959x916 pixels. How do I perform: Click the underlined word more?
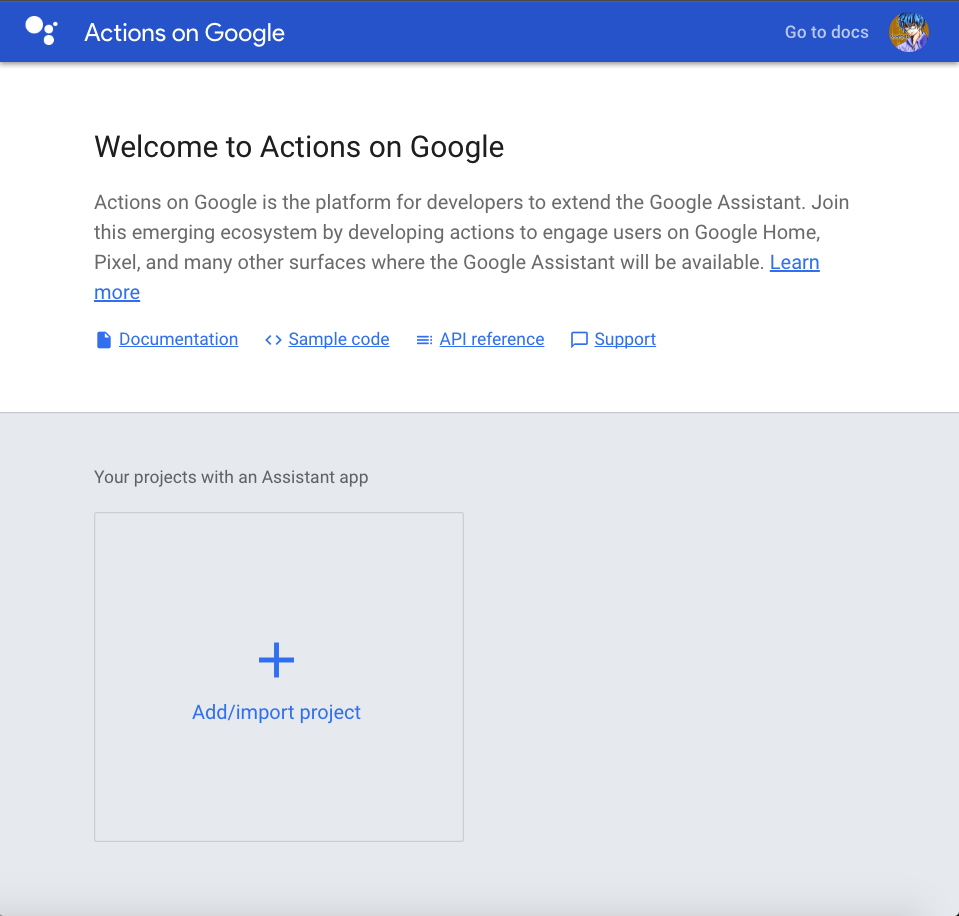[x=117, y=292]
